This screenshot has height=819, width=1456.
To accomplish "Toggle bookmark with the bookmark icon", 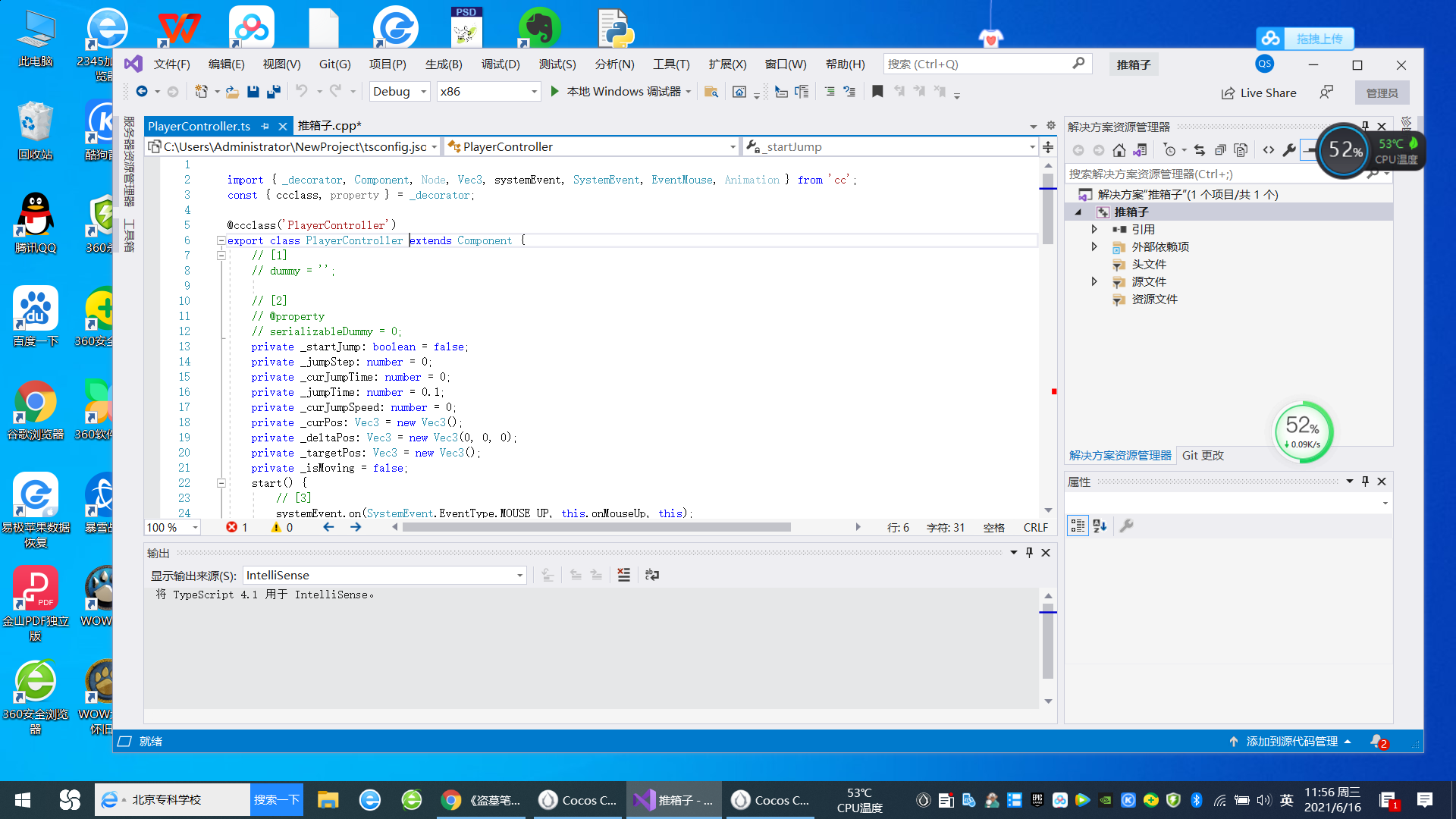I will pos(877,92).
